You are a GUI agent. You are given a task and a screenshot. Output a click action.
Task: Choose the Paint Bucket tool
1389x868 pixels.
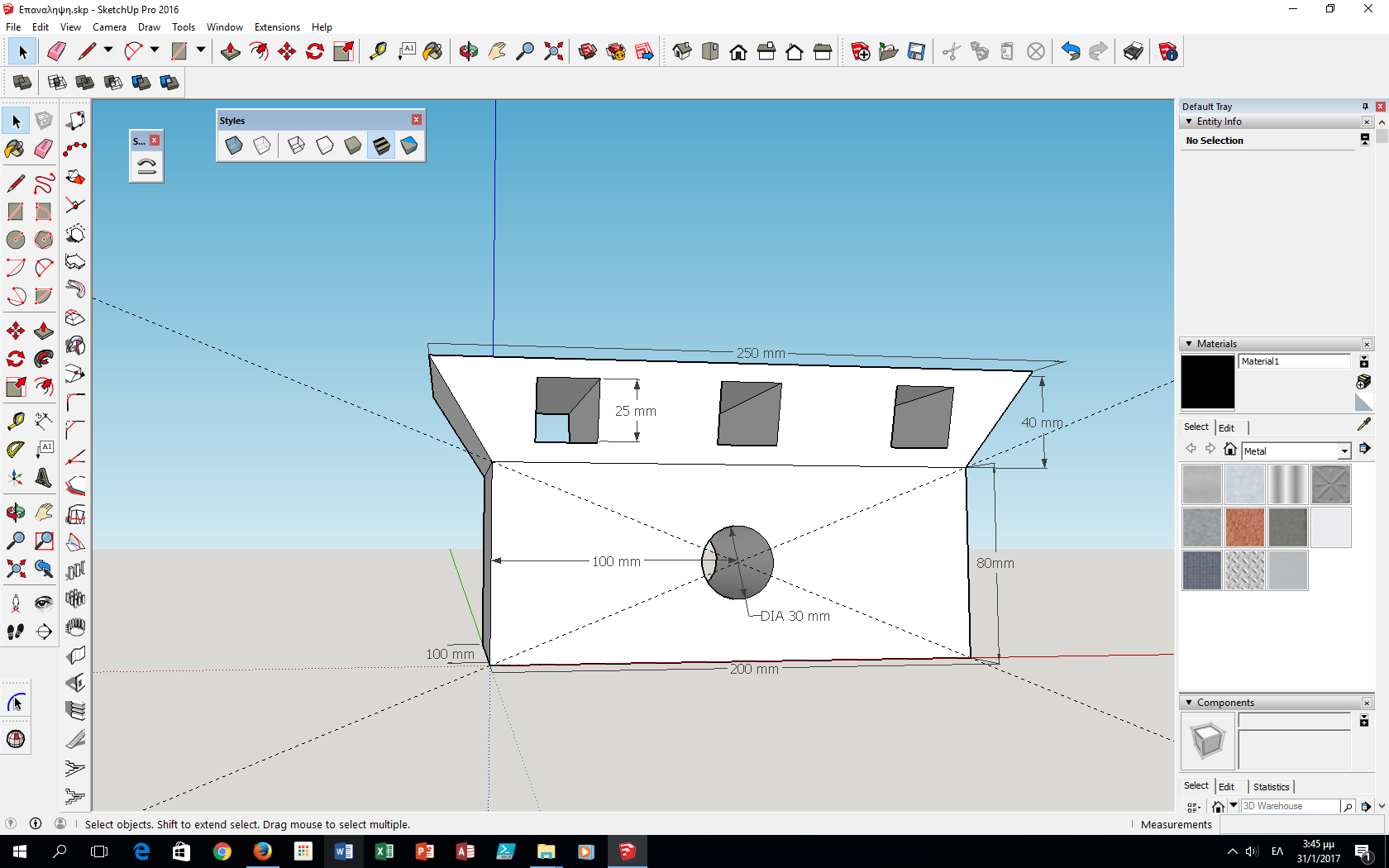(432, 52)
